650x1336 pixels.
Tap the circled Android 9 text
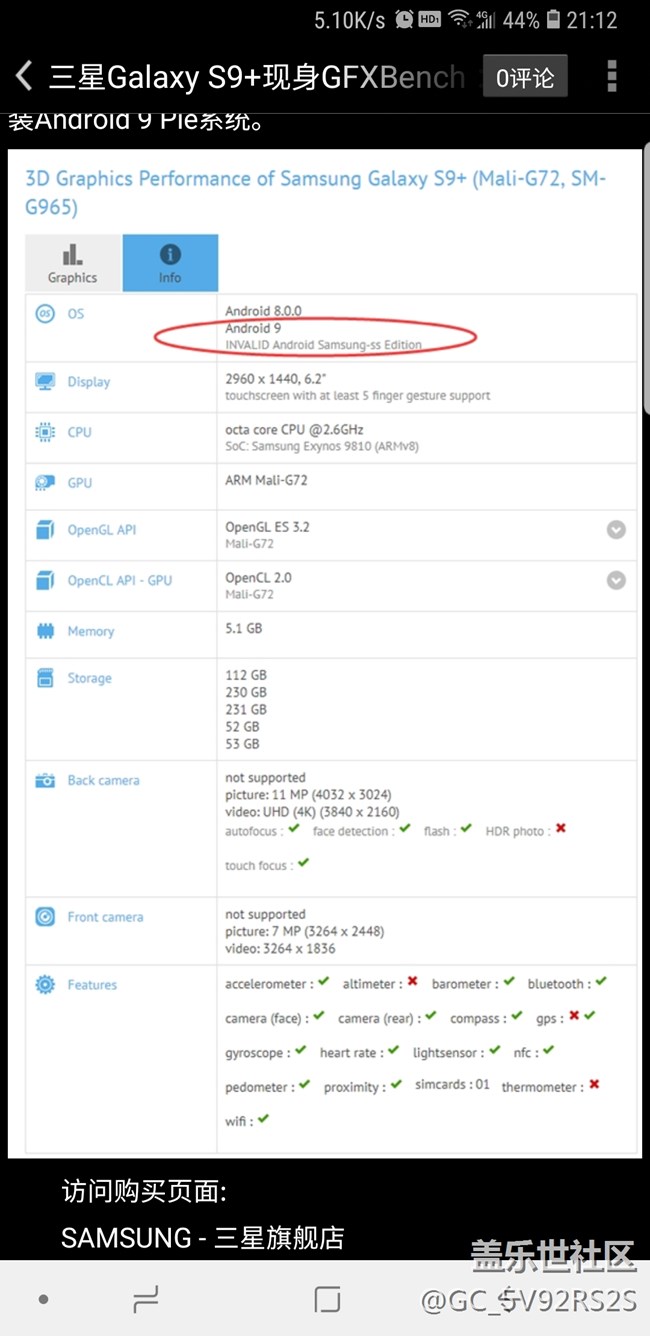pos(253,328)
